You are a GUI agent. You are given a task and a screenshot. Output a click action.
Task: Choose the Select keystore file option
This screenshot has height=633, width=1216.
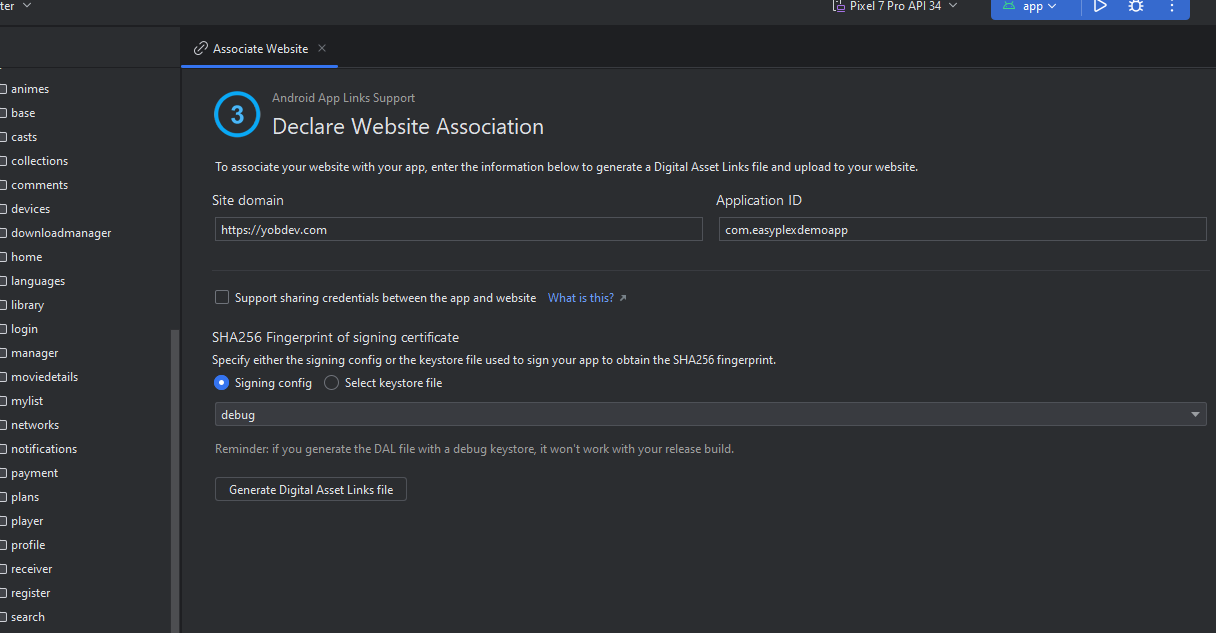point(332,383)
